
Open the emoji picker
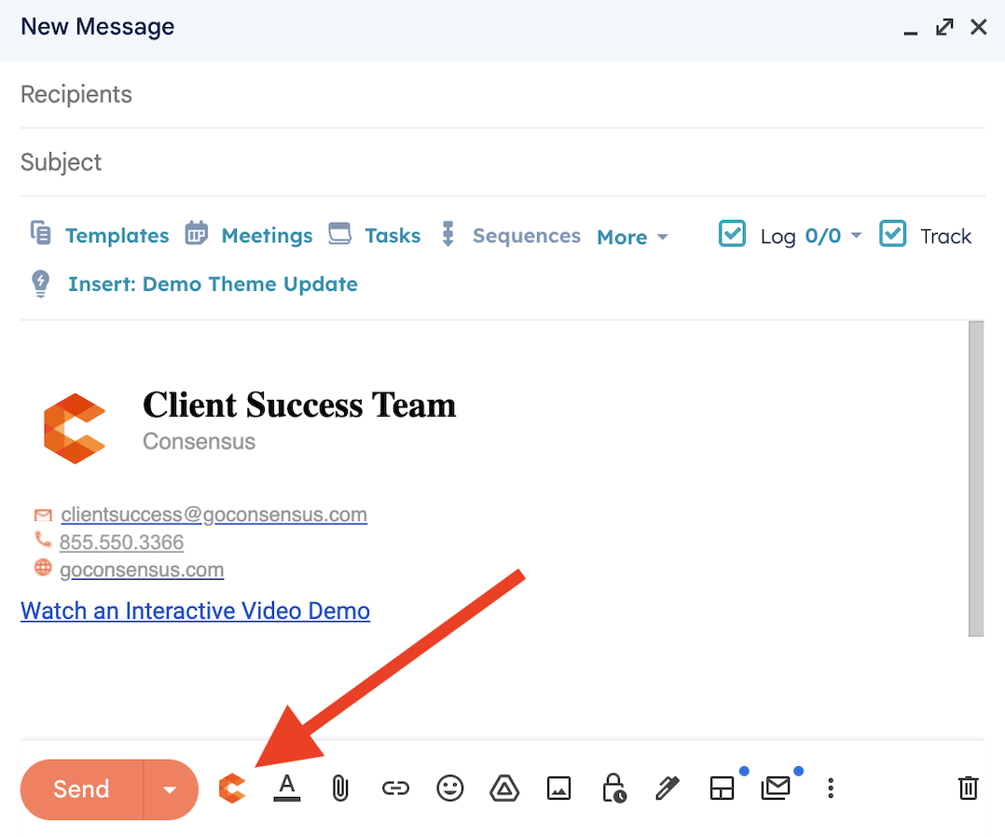point(450,789)
